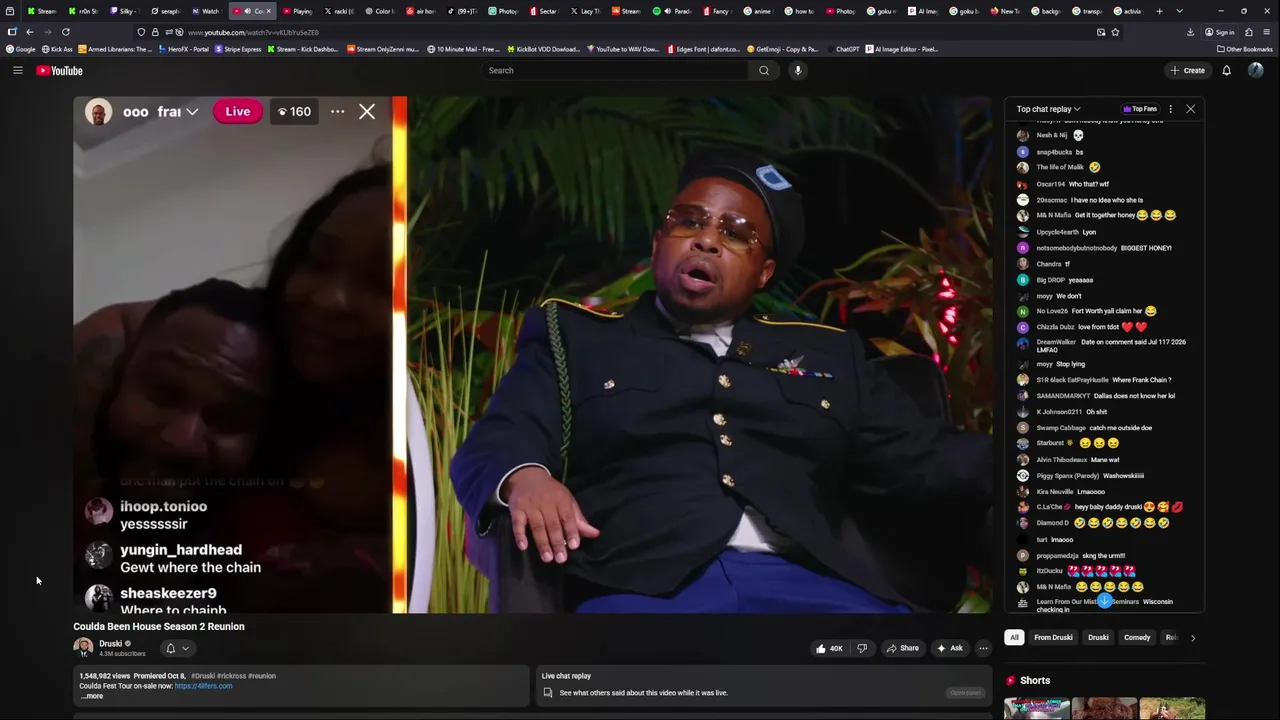
Task: Go back with browser back arrow
Action: (x=29, y=32)
